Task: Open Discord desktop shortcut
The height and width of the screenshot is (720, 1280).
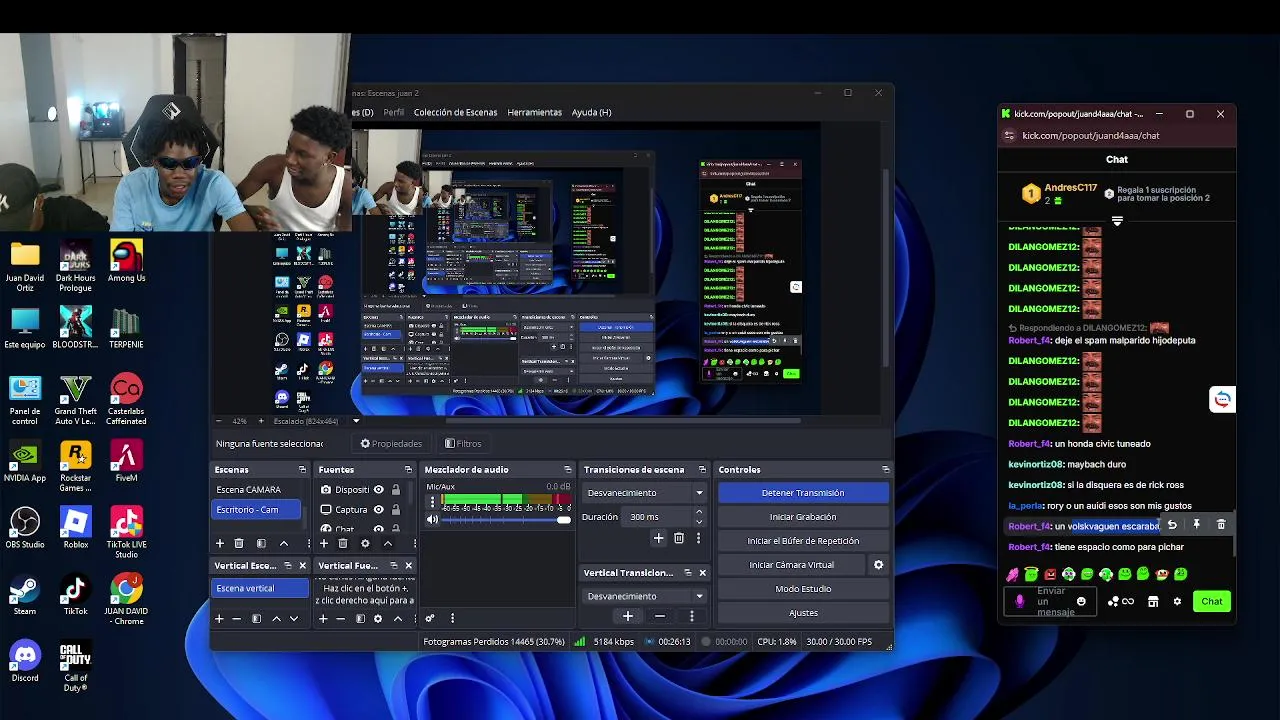Action: point(25,662)
